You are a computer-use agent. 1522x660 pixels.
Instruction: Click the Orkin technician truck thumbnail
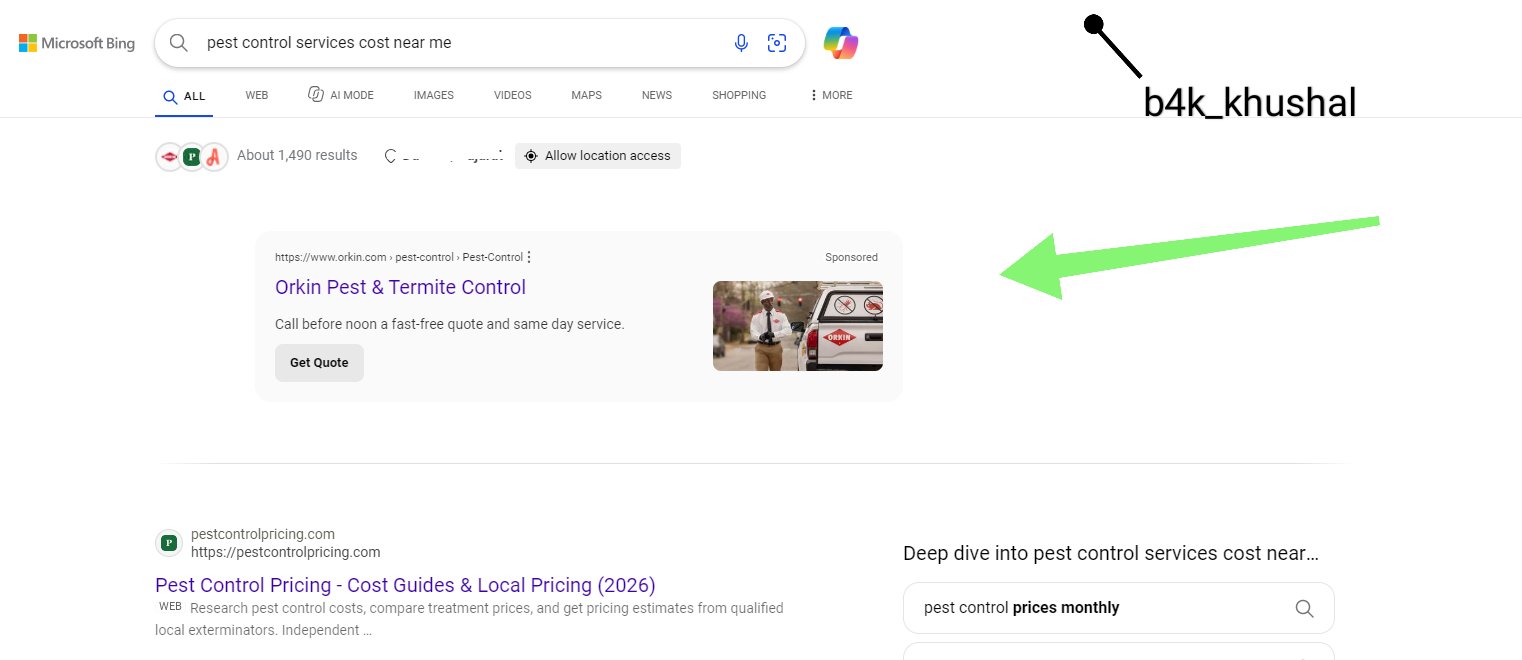coord(798,326)
